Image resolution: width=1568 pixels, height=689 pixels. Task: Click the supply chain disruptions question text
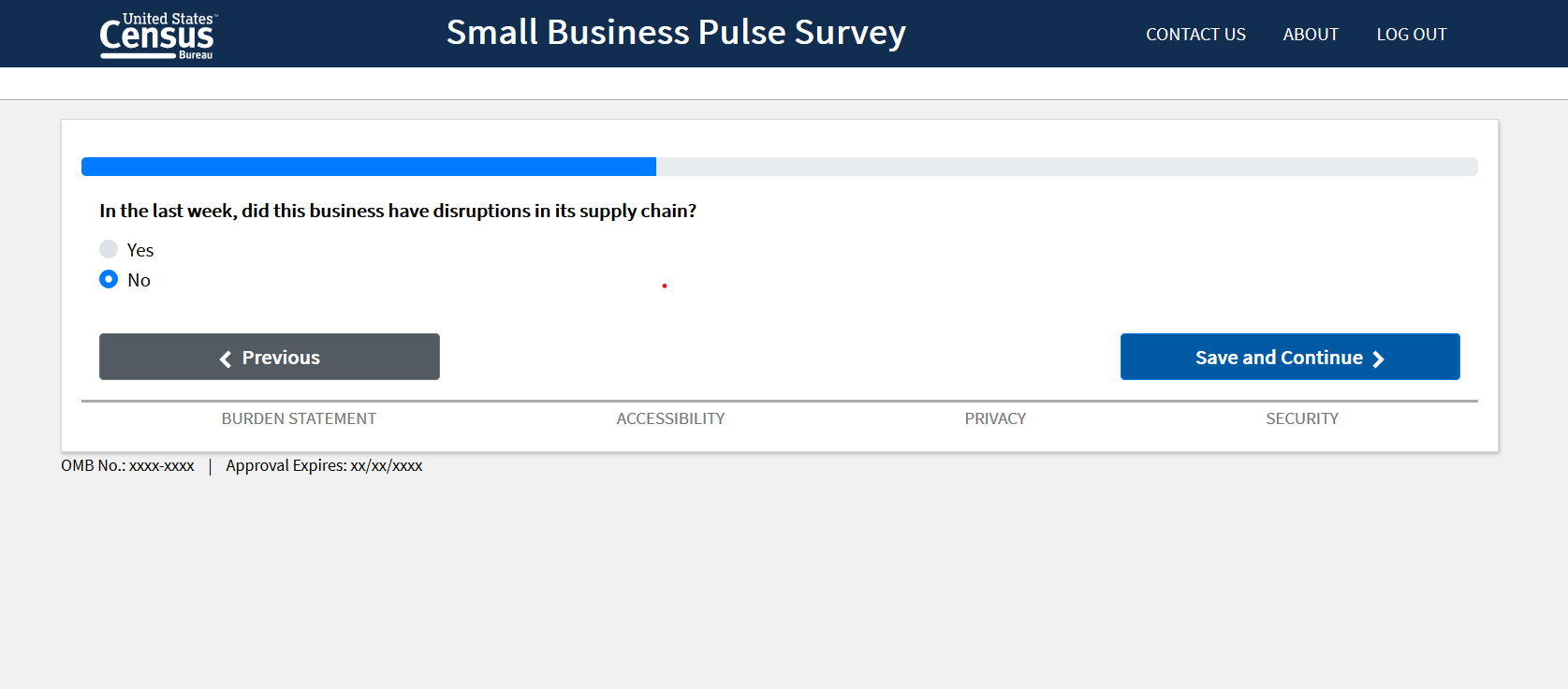point(398,211)
